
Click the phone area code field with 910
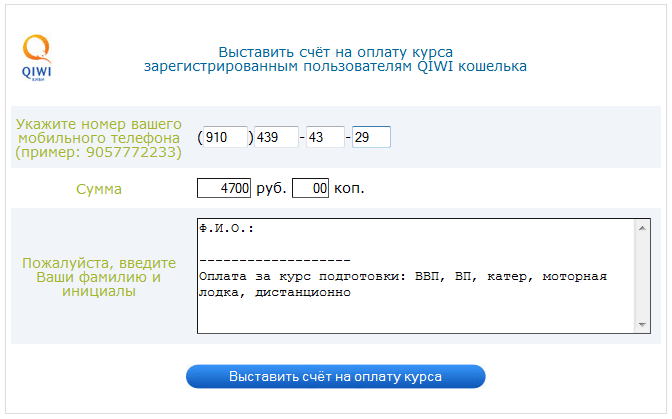pos(225,137)
